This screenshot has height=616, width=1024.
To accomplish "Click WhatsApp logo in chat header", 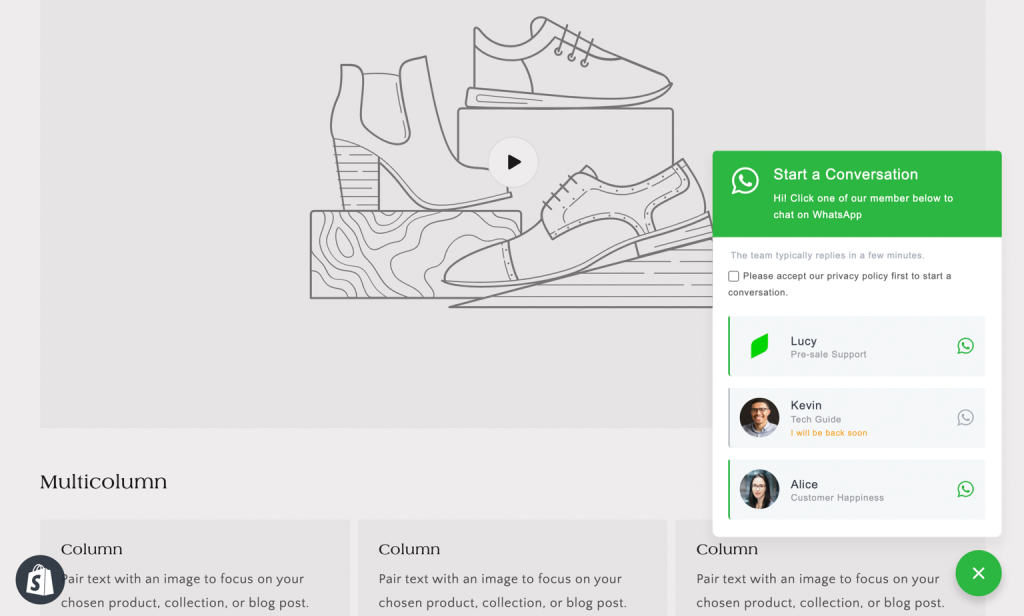I will (745, 181).
